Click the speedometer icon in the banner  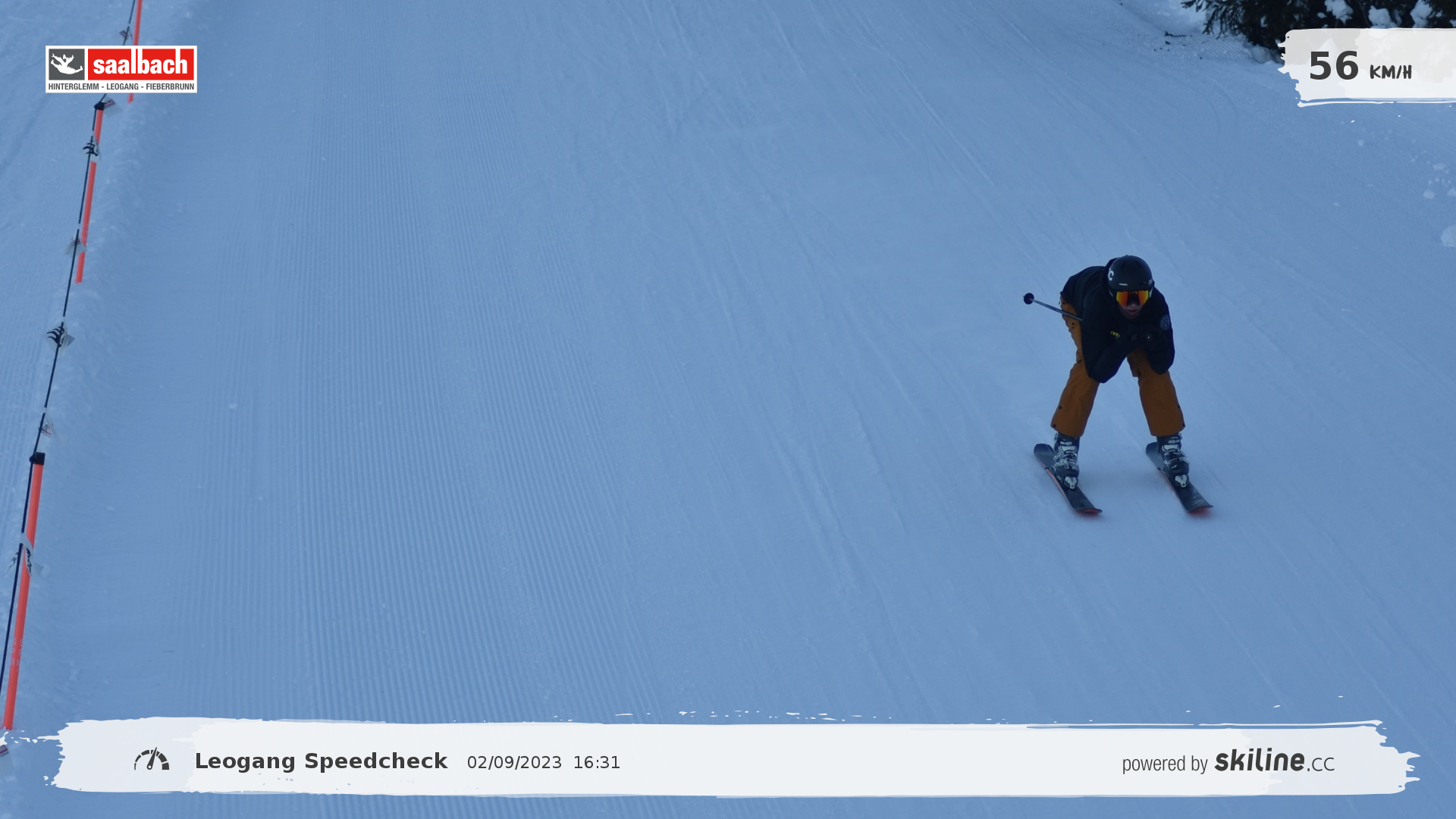(152, 760)
